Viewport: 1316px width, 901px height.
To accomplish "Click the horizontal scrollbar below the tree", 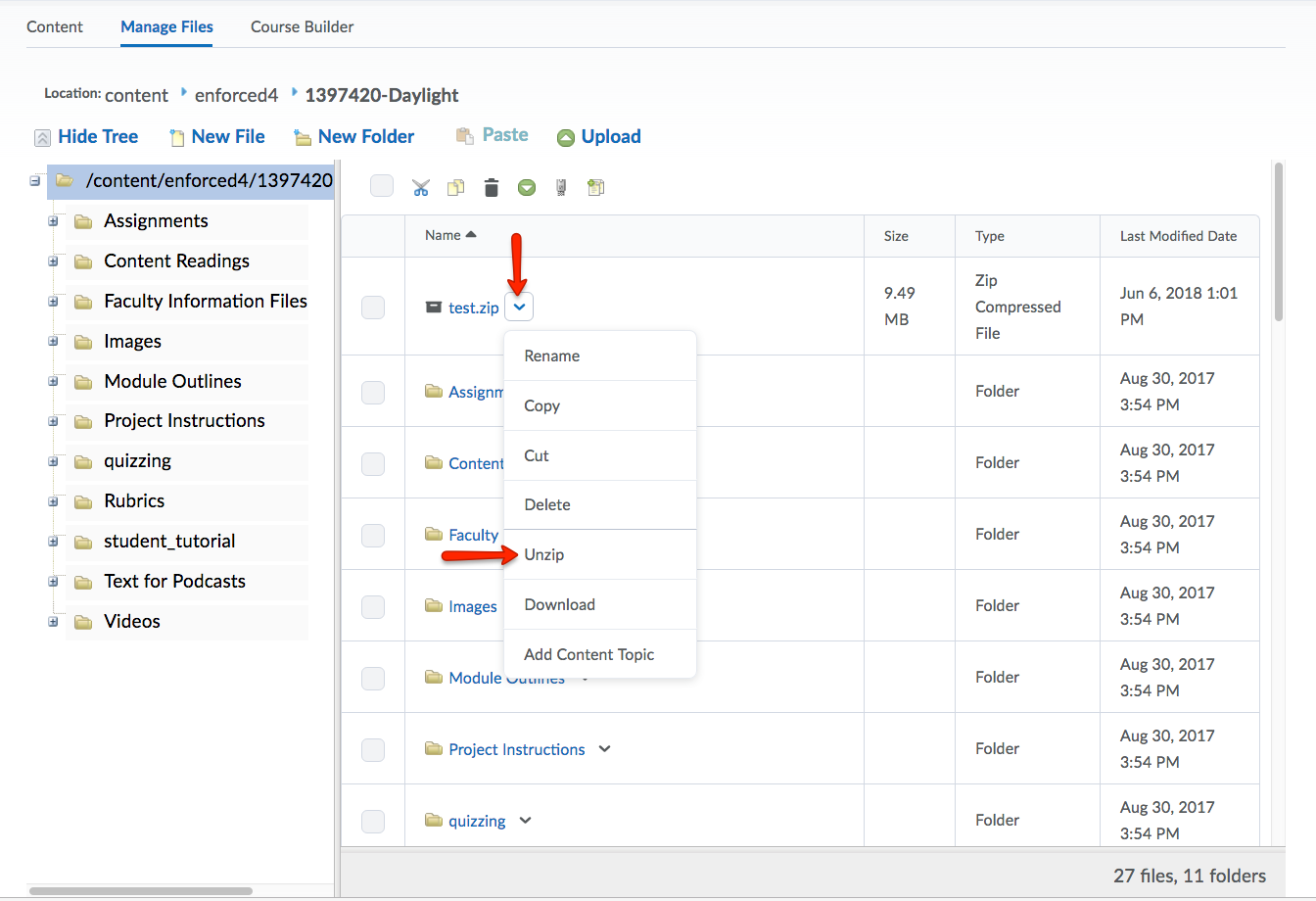I will [141, 891].
